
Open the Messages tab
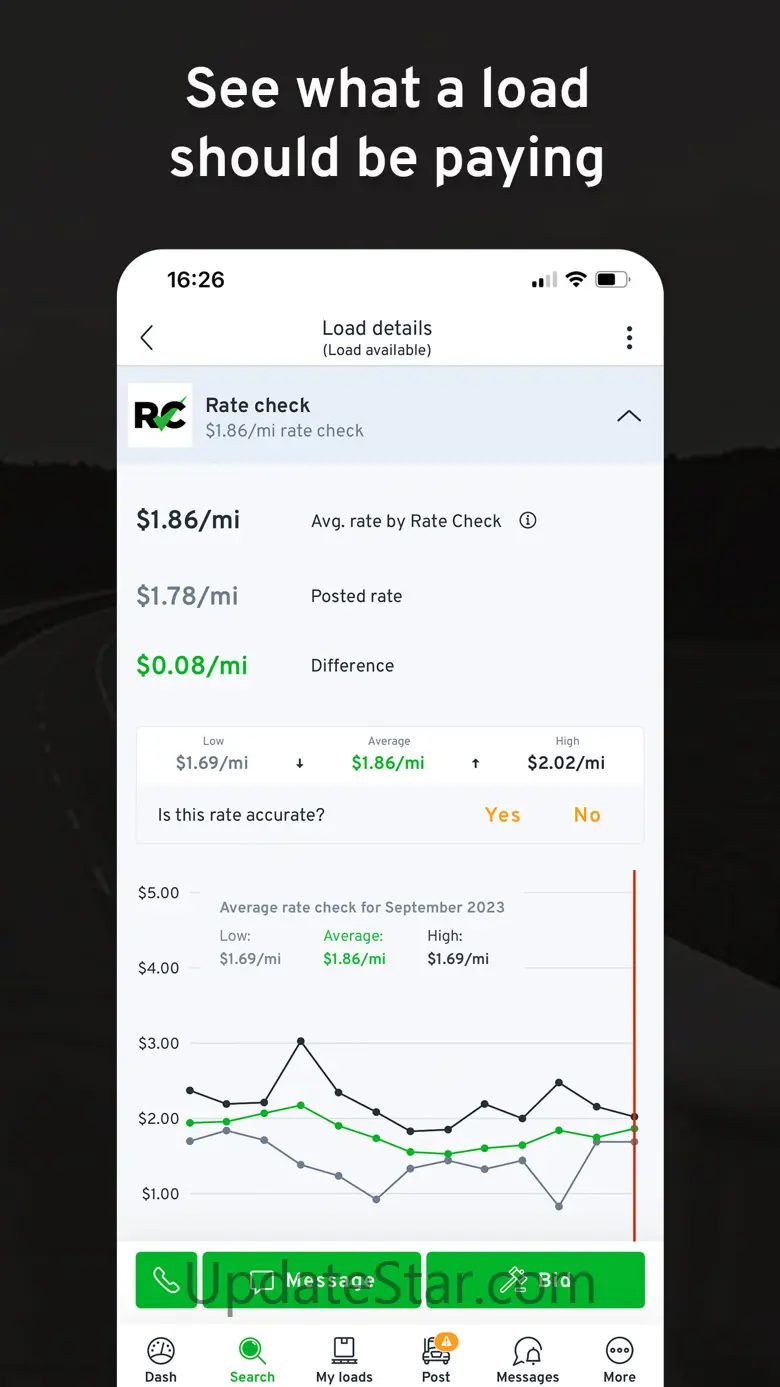(528, 1360)
